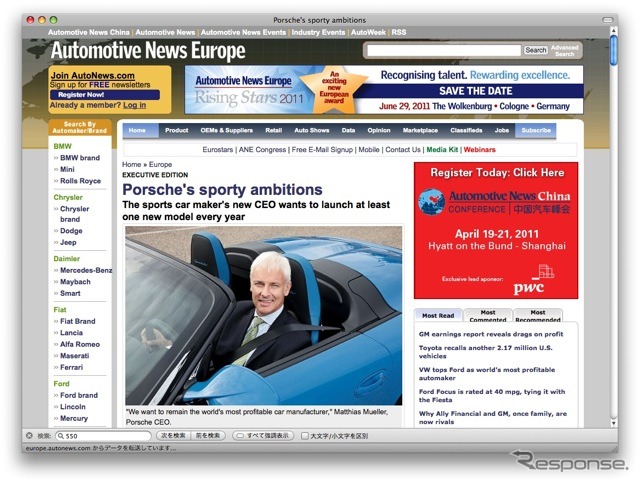
Task: Open the Mobile link
Action: tap(369, 150)
